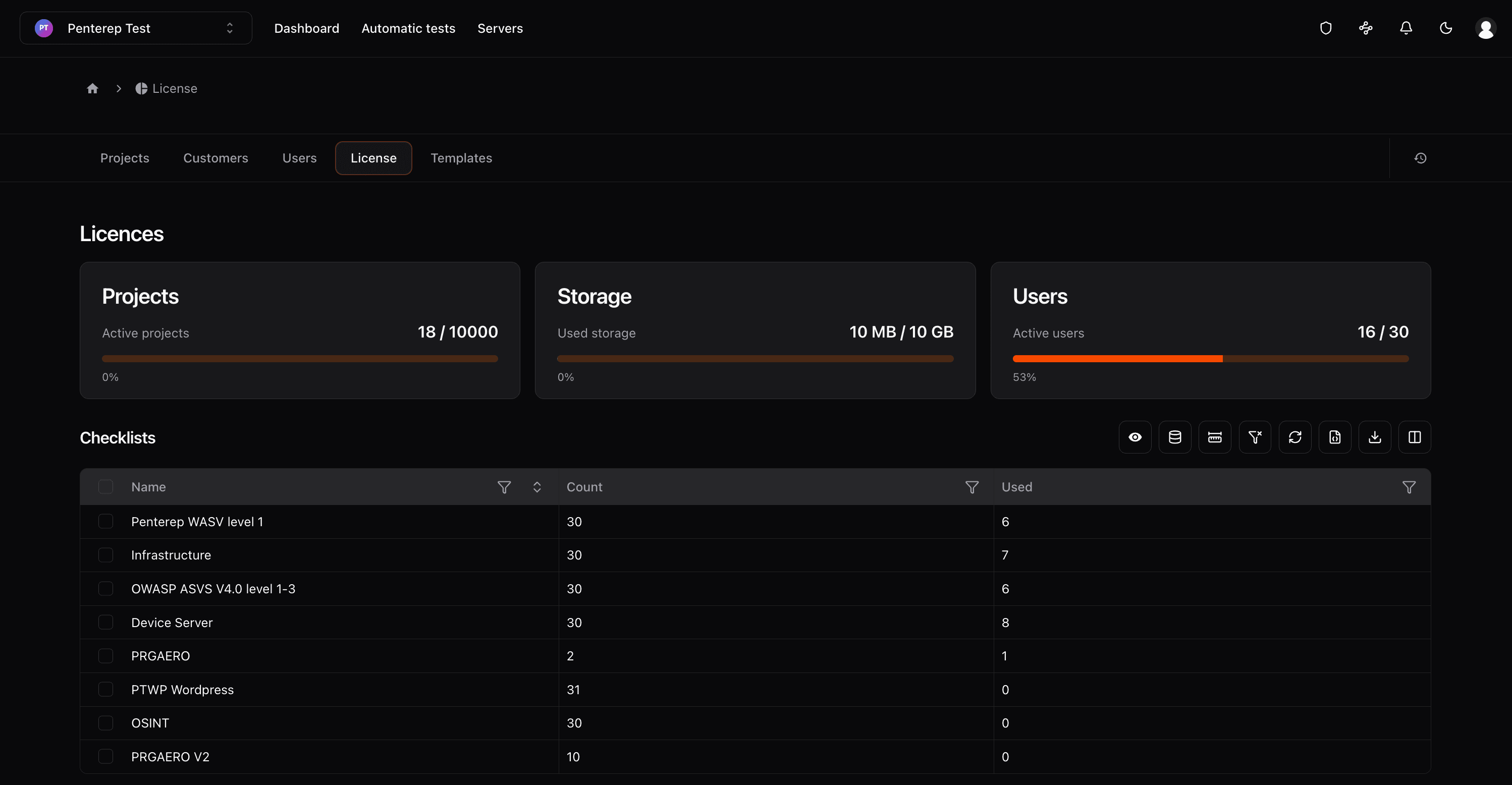
Task: Toggle visibility eye icon in Checklists
Action: point(1135,437)
